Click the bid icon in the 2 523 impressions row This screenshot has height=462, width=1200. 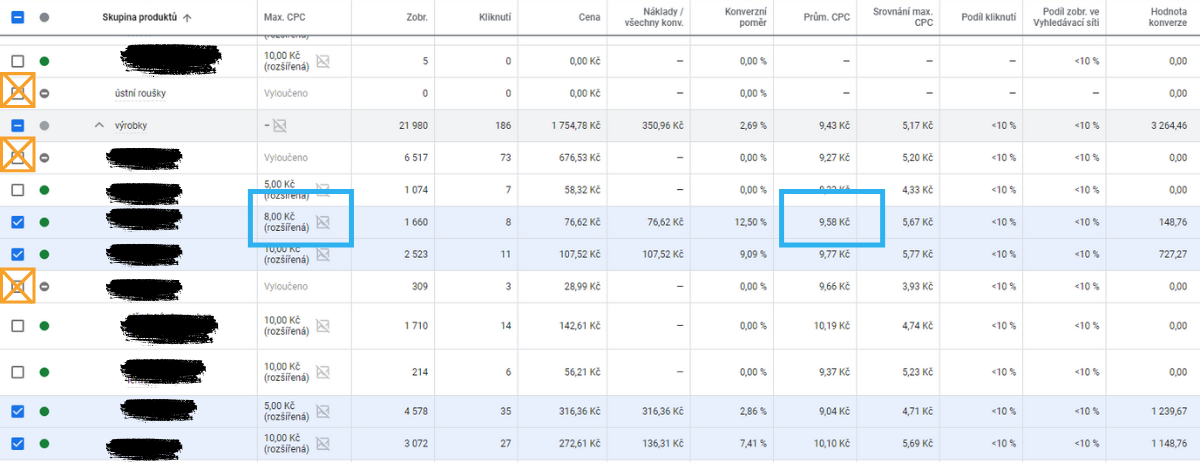coord(323,255)
